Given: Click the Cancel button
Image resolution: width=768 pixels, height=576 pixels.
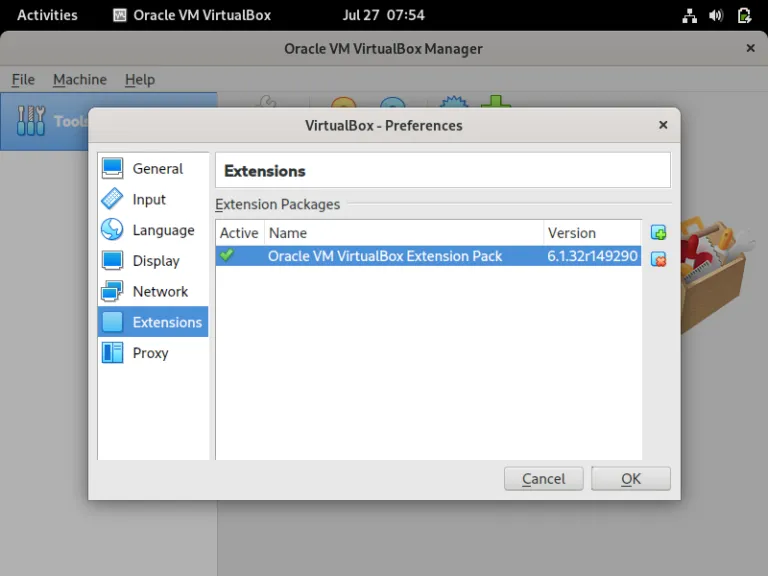Looking at the screenshot, I should pos(544,479).
